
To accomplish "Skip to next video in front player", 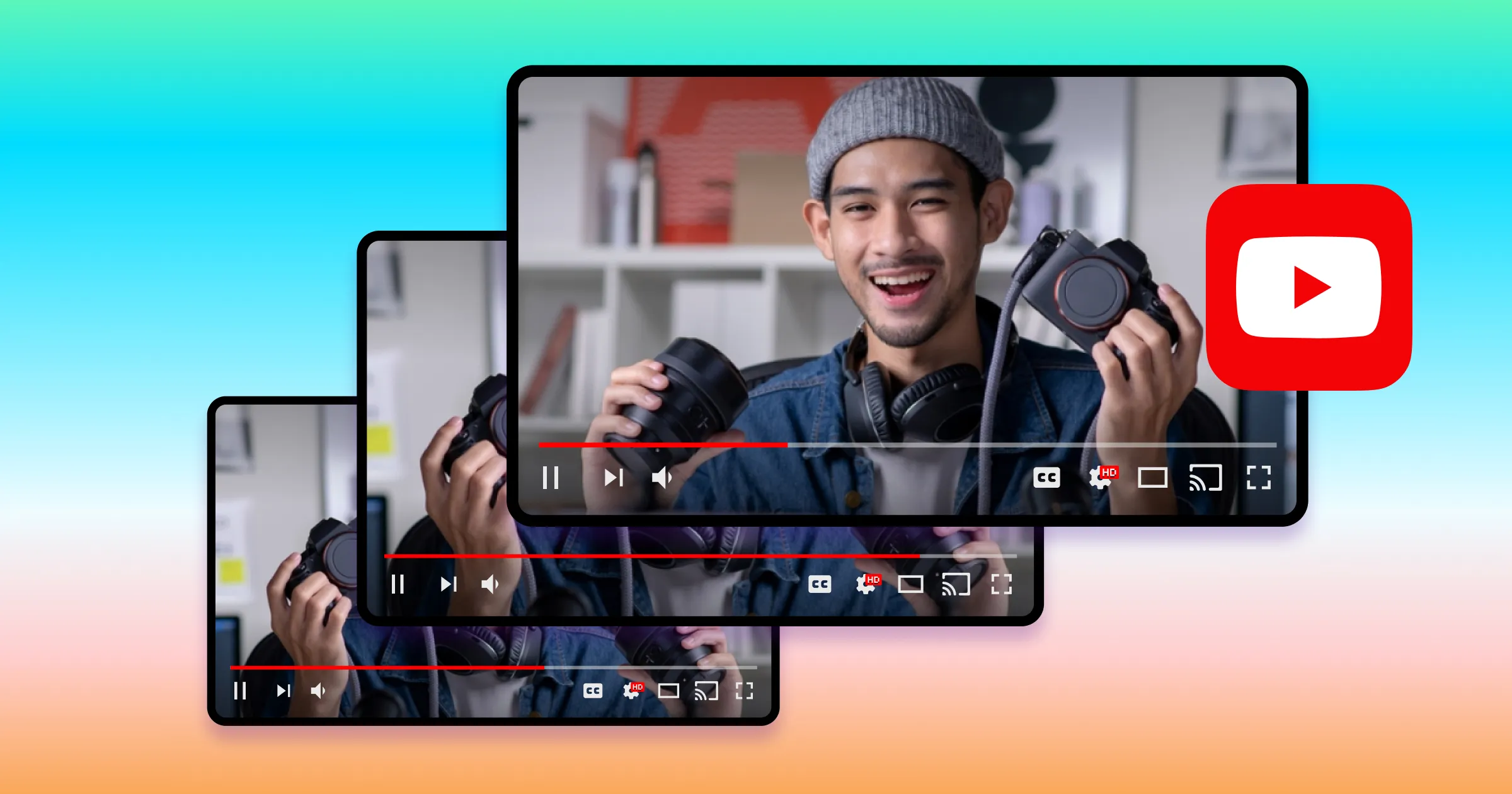I will pos(614,478).
